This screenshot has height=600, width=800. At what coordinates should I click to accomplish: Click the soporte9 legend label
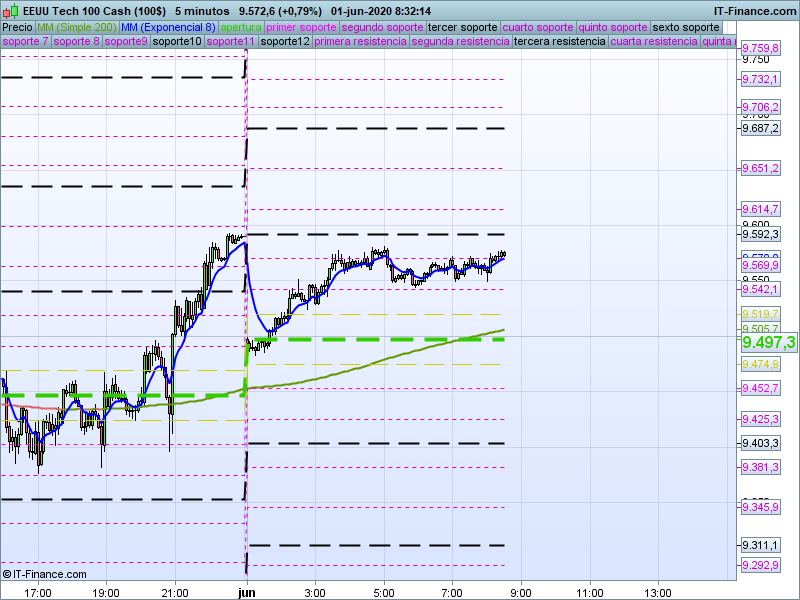(126, 41)
